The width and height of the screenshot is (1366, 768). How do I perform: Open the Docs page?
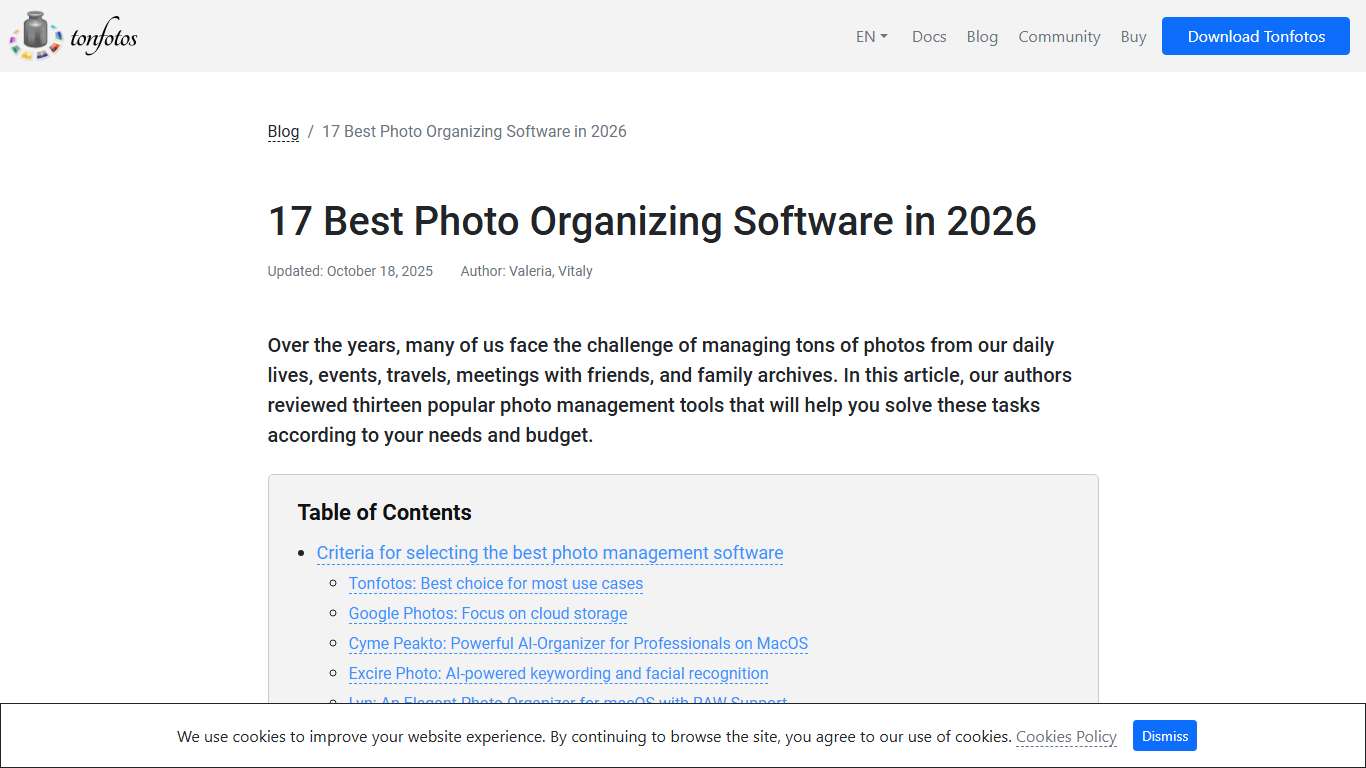(x=929, y=36)
